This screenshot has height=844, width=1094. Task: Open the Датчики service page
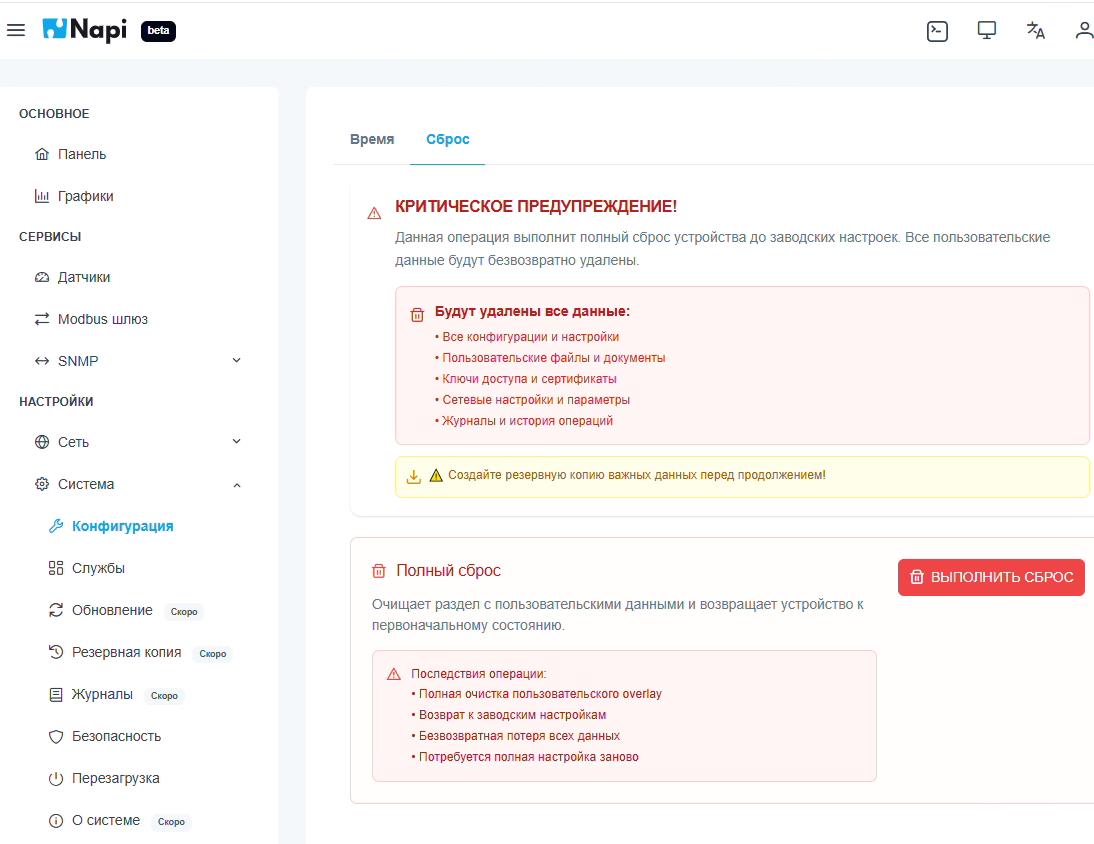coord(83,277)
